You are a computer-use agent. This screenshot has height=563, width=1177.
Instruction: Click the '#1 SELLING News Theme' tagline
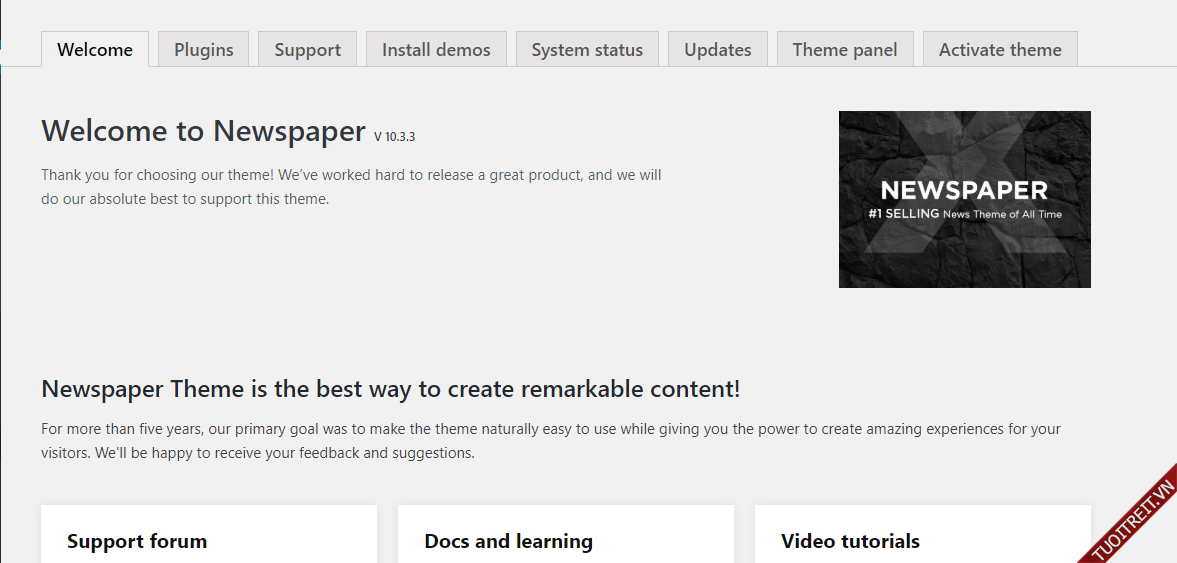pos(964,214)
